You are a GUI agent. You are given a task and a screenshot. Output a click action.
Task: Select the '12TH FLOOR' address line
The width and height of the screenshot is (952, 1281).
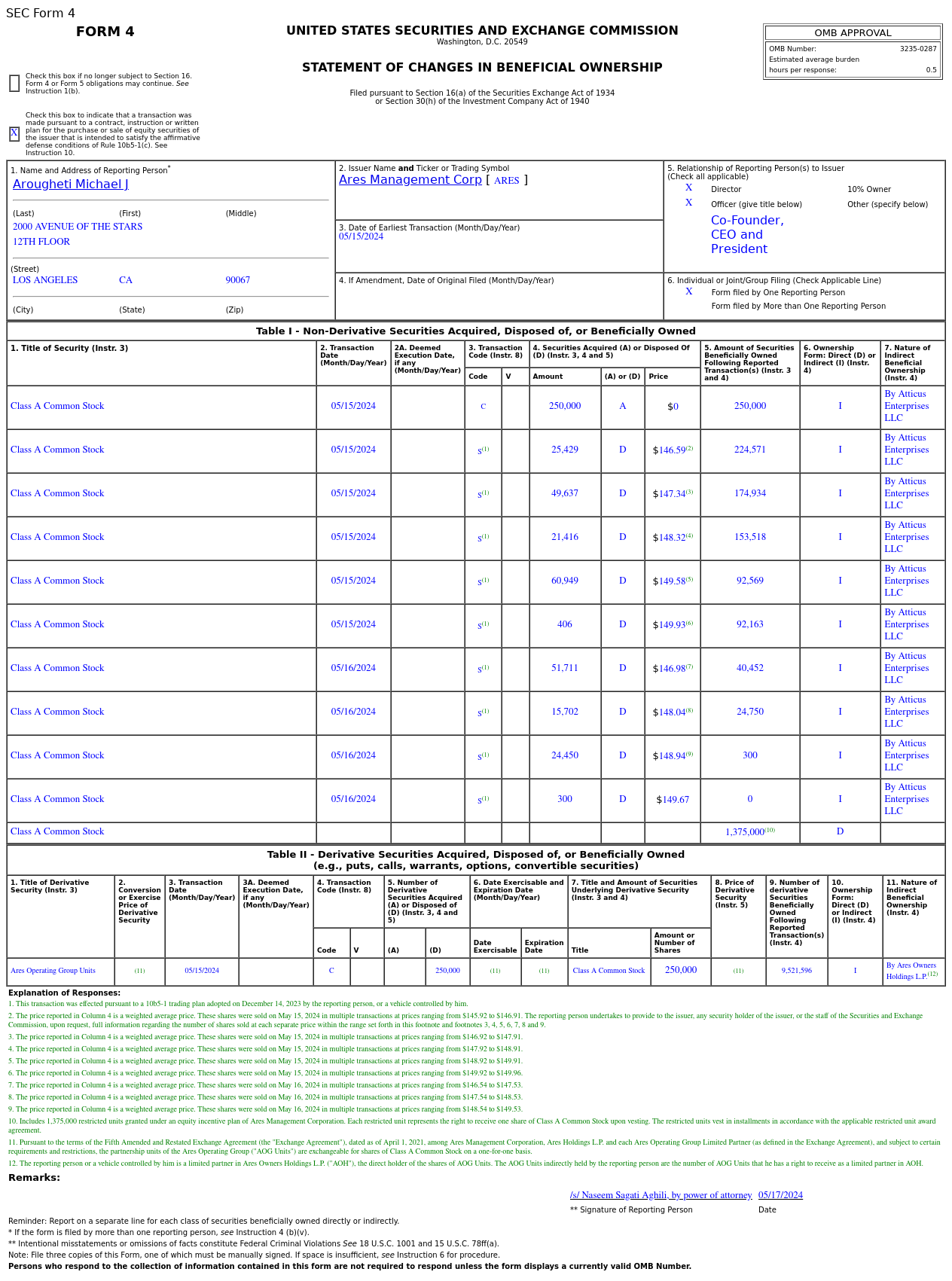click(41, 242)
